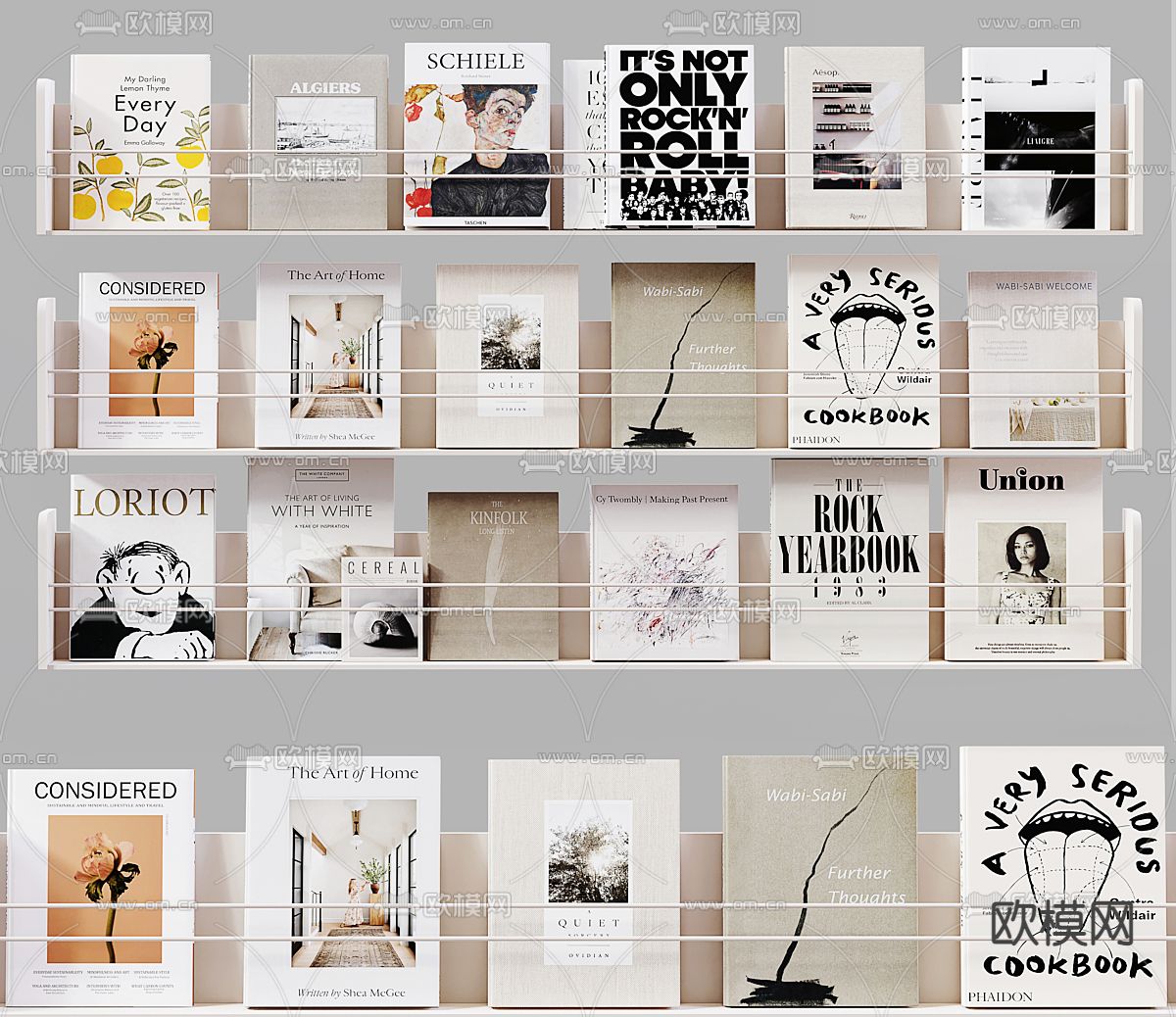This screenshot has width=1176, height=1017.
Task: Select the 'It's Not Only Rock'n'Roll Baby!' book
Action: 677,135
